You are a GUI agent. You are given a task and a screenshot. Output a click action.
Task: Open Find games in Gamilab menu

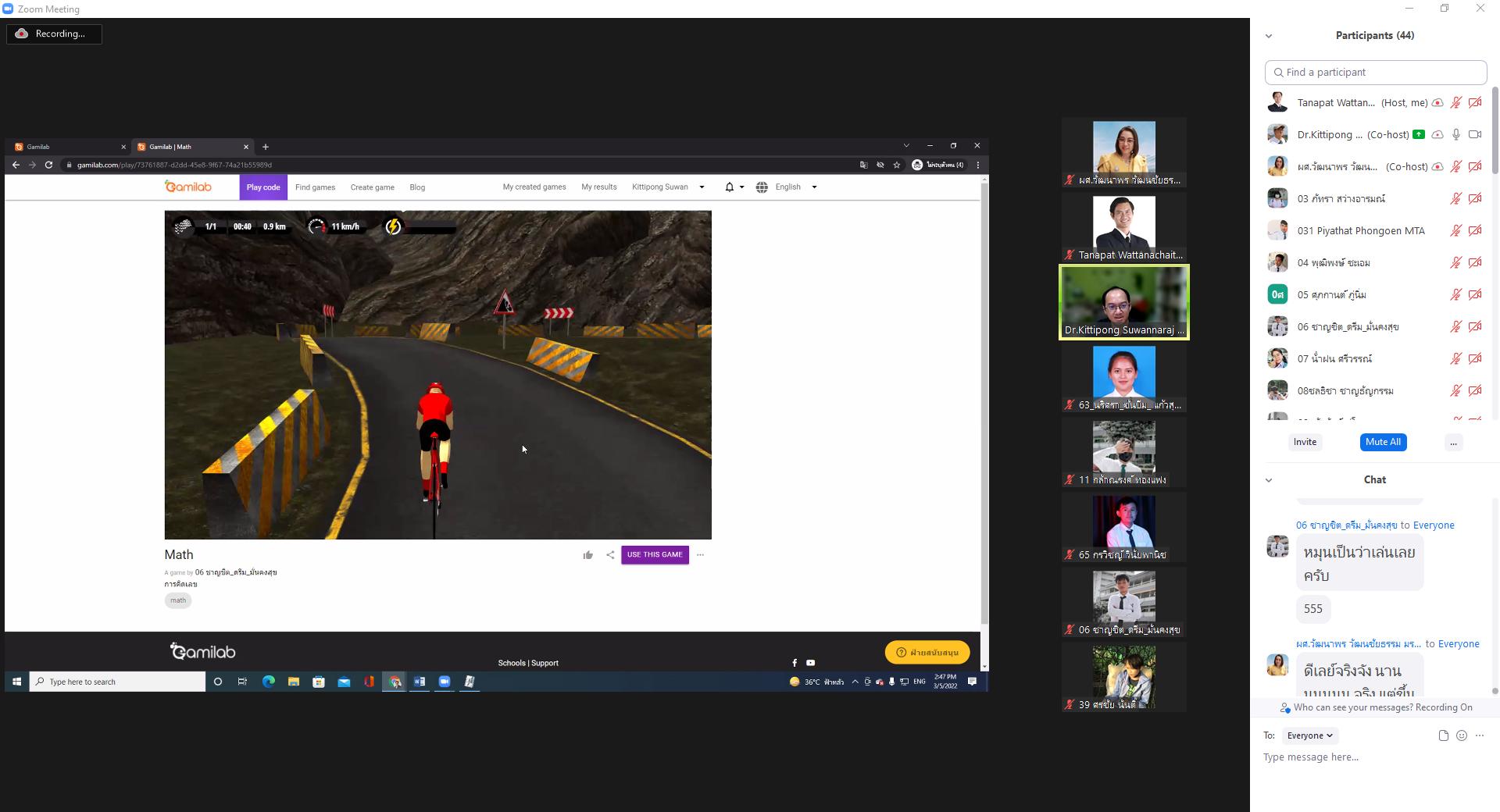pos(315,187)
